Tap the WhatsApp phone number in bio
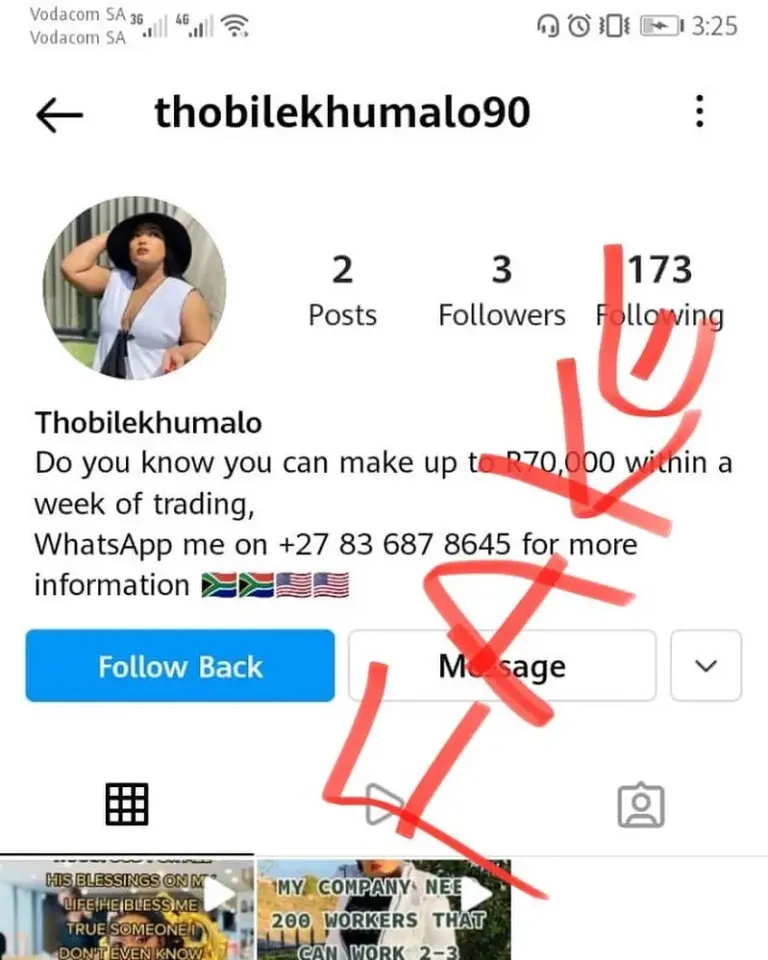This screenshot has height=960, width=768. coord(394,544)
